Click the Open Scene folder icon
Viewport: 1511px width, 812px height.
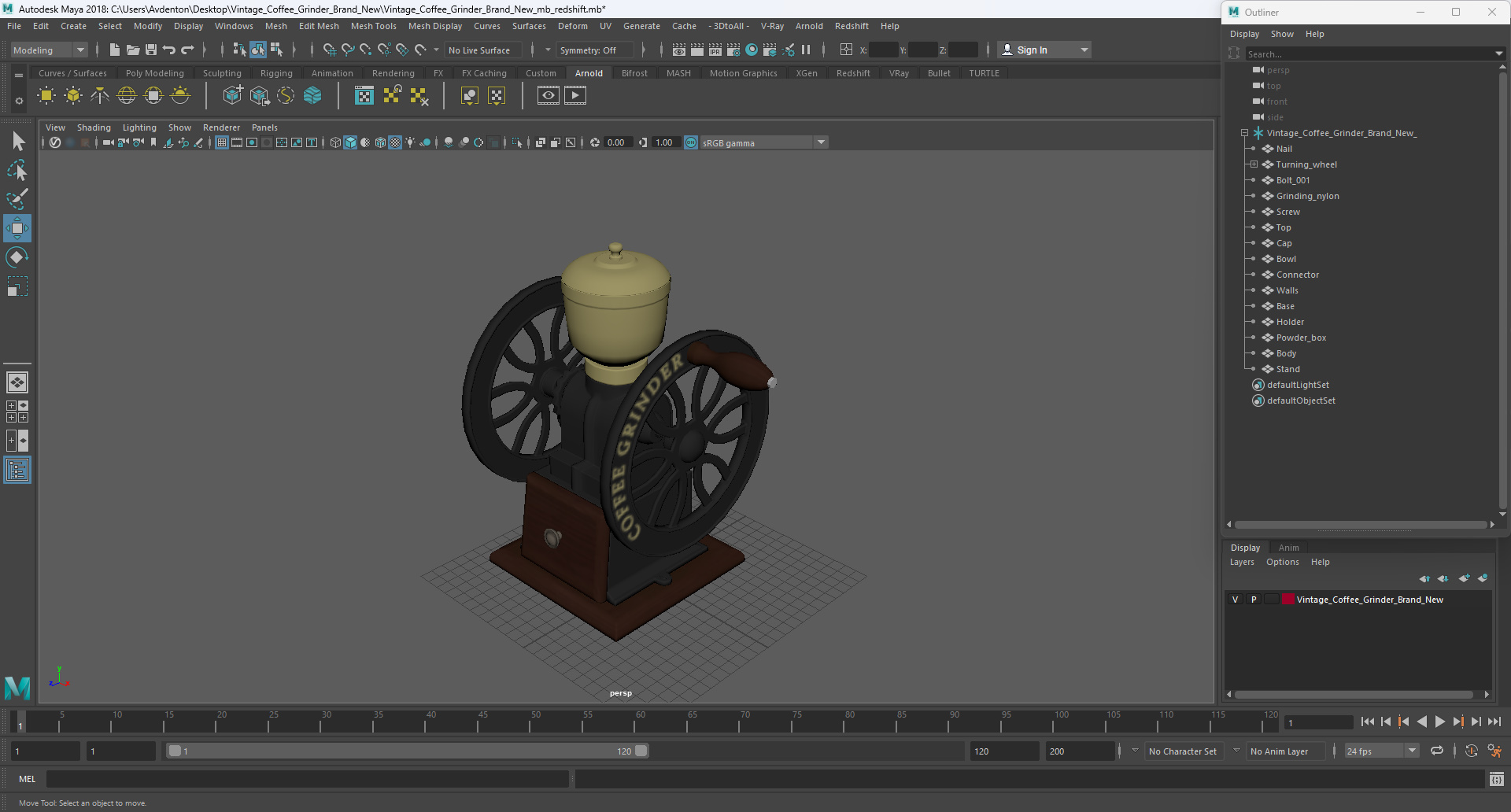pyautogui.click(x=133, y=50)
